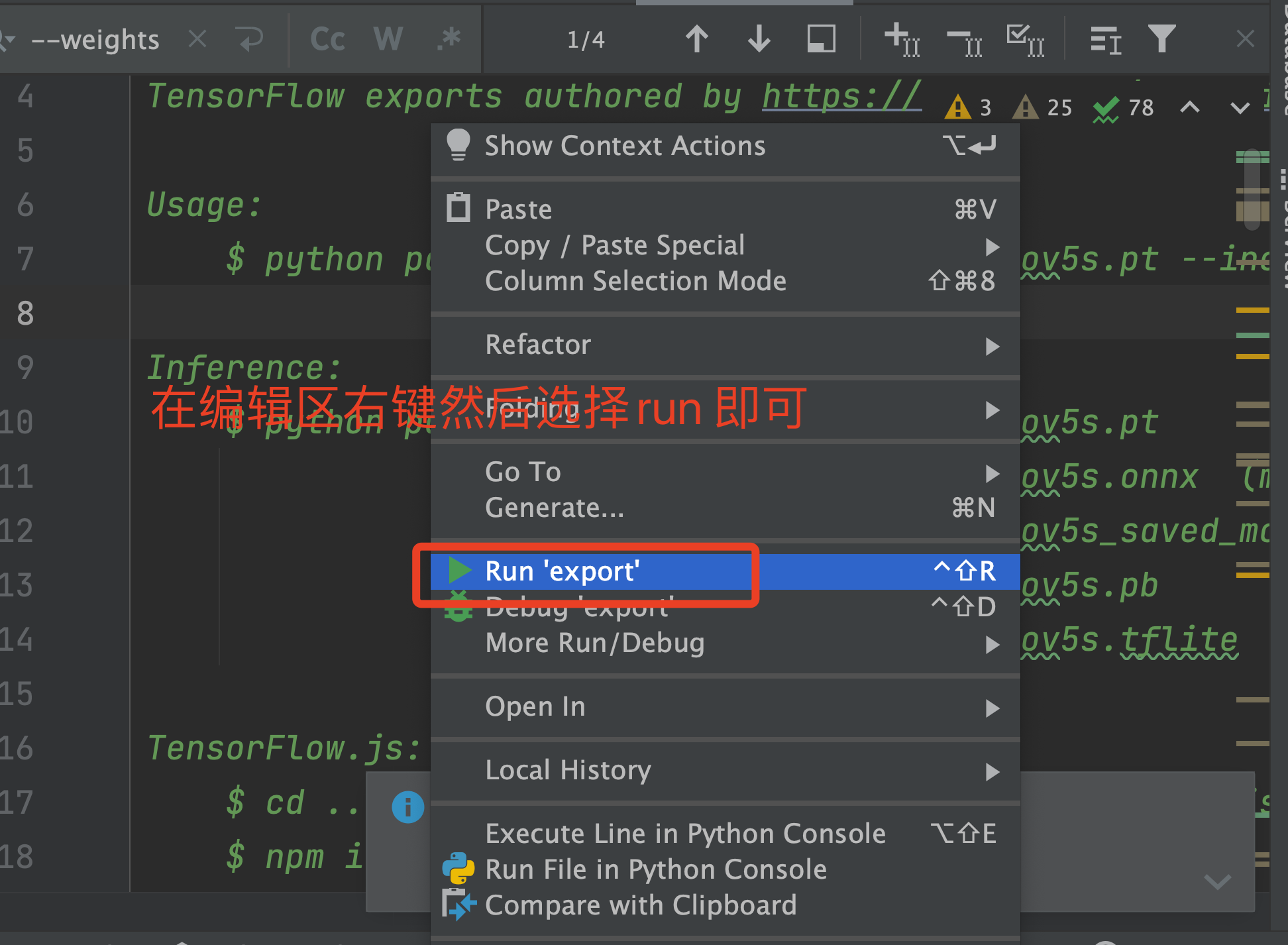The image size is (1288, 945).
Task: Expand notification popup chevron
Action: tap(1217, 882)
